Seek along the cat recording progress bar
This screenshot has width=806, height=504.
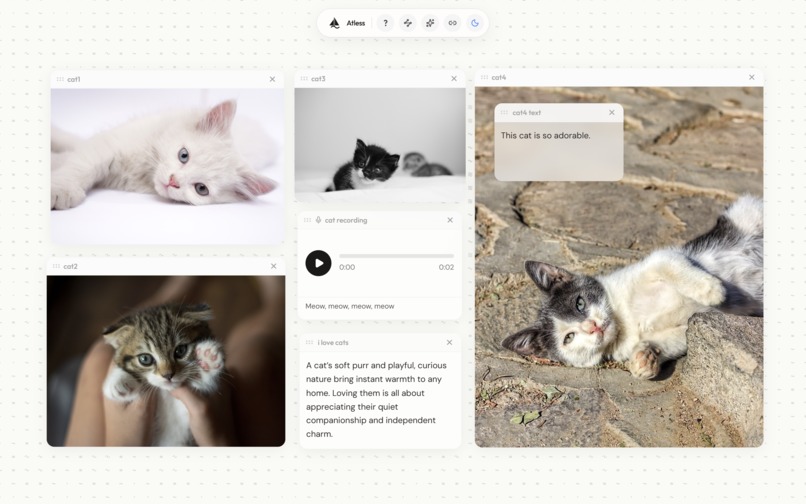[x=396, y=256]
